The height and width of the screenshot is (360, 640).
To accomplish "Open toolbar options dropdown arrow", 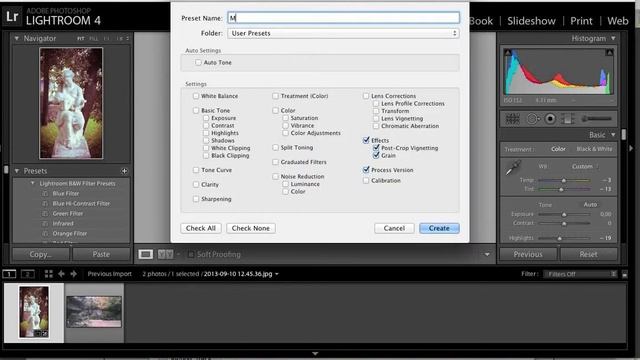I will tap(487, 254).
